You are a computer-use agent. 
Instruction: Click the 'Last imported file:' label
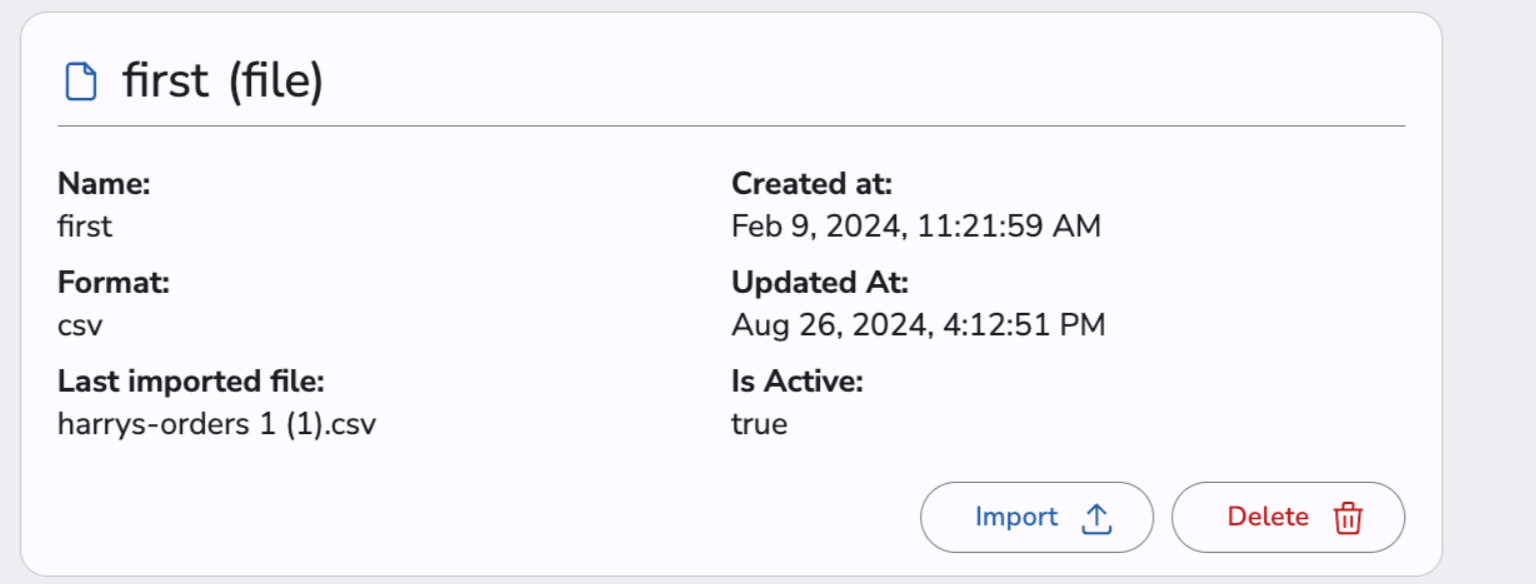191,382
